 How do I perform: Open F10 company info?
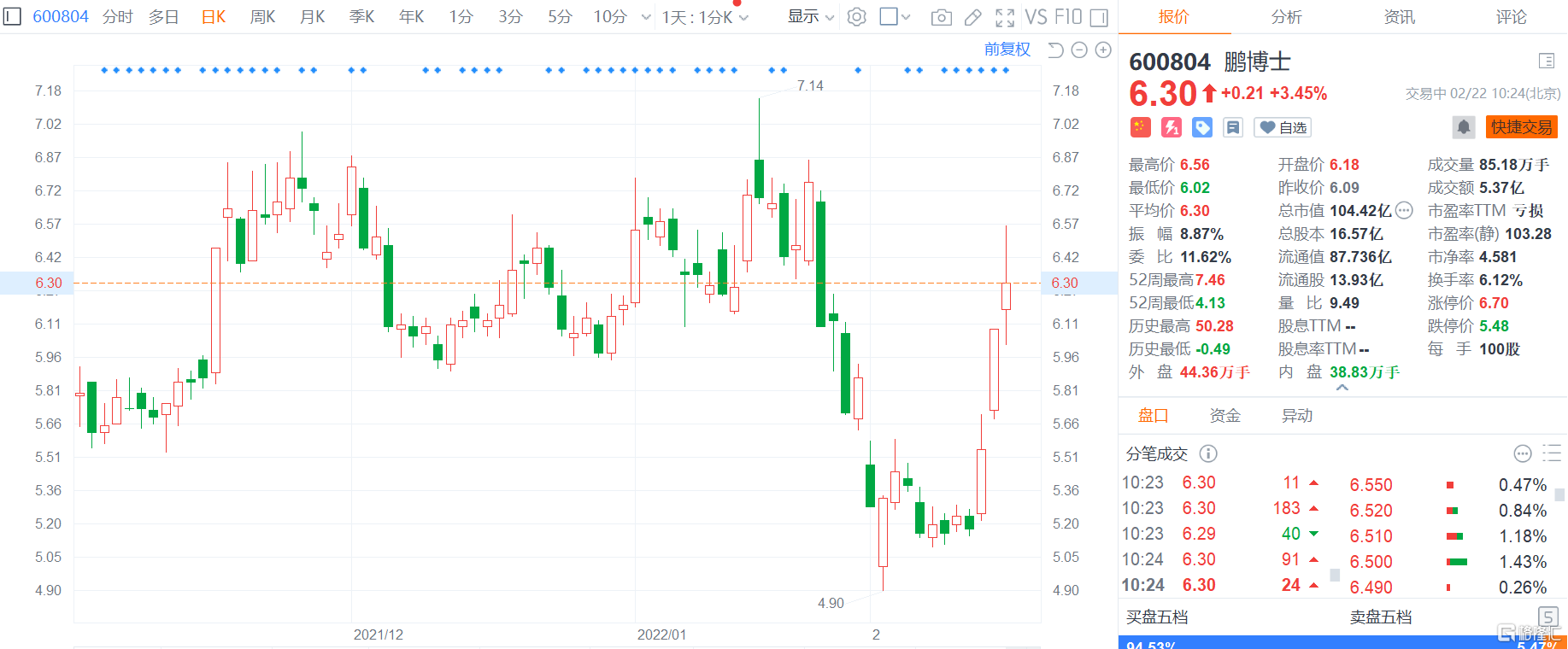[x=1068, y=17]
